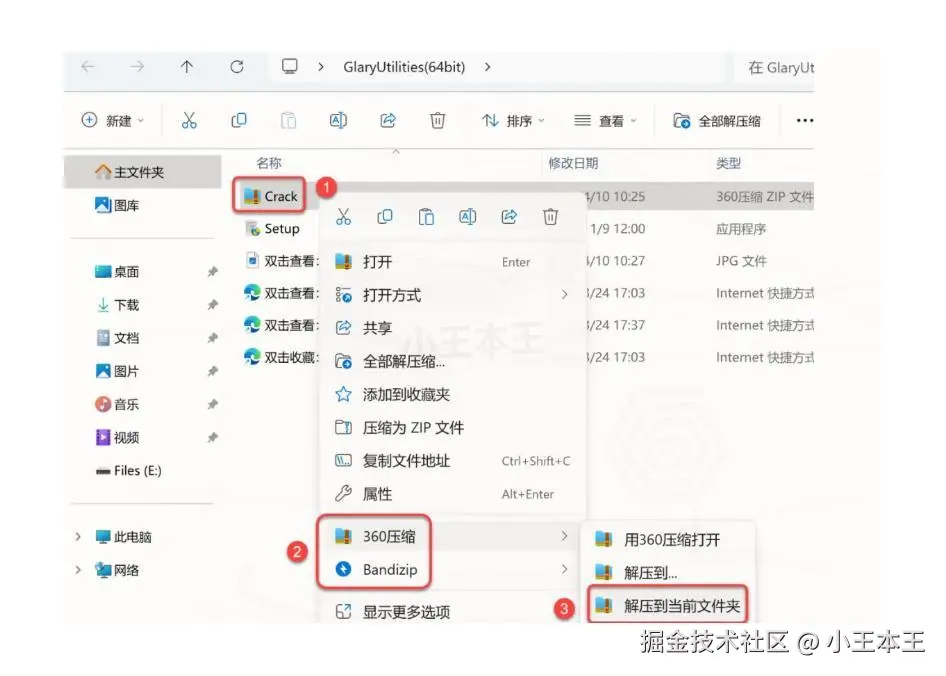
Task: Open 下载 in sidebar
Action: click(117, 305)
